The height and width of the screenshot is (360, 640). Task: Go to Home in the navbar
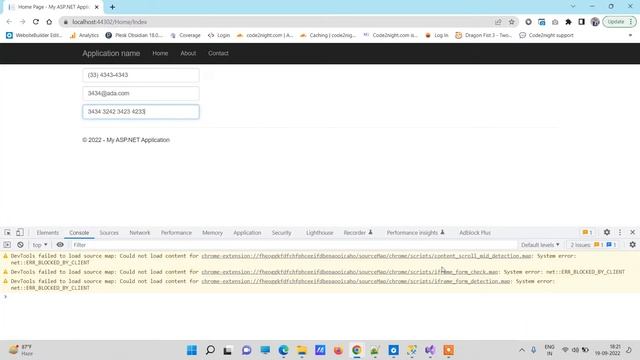click(160, 53)
